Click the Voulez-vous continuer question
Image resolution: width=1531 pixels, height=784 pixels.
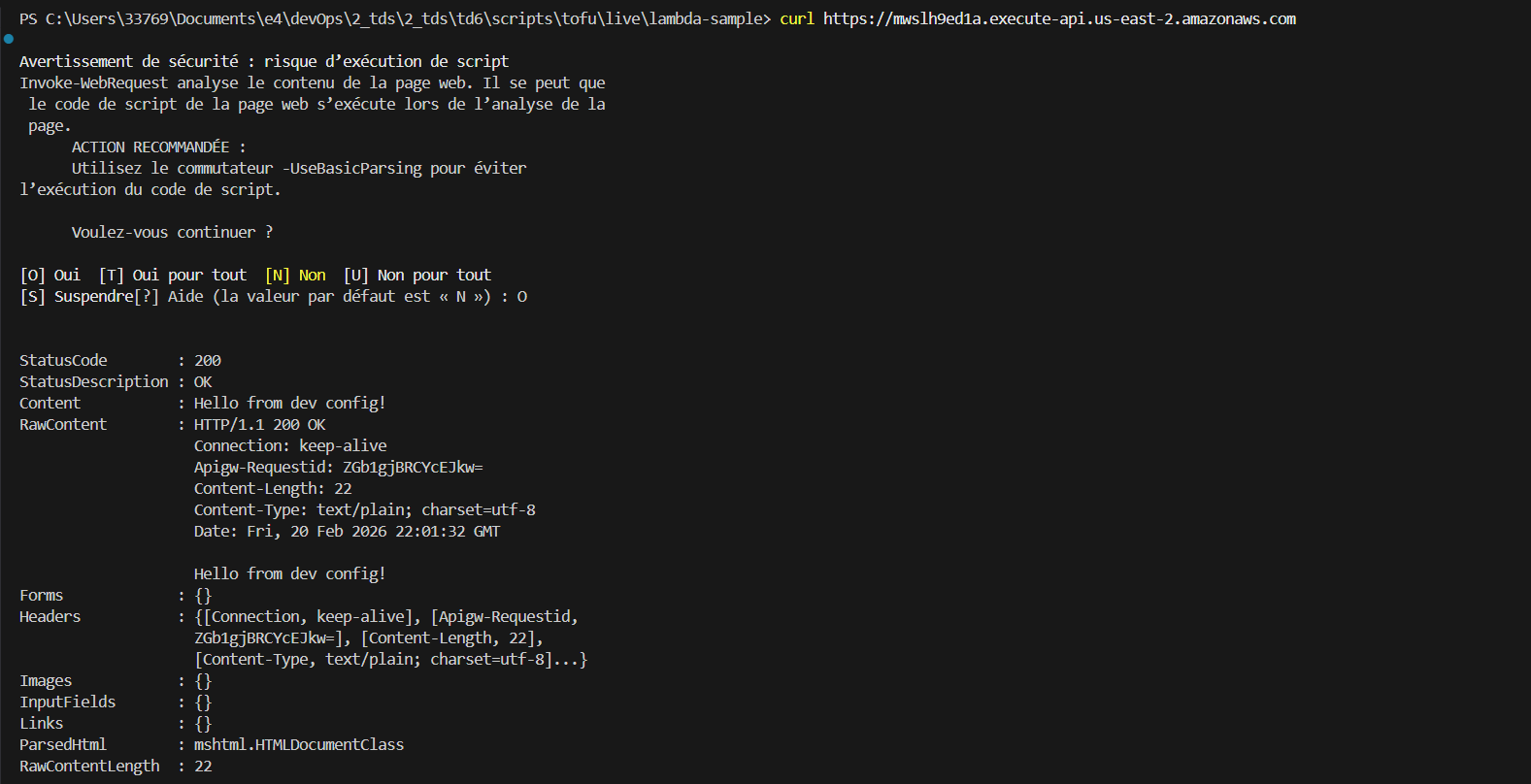click(x=172, y=233)
